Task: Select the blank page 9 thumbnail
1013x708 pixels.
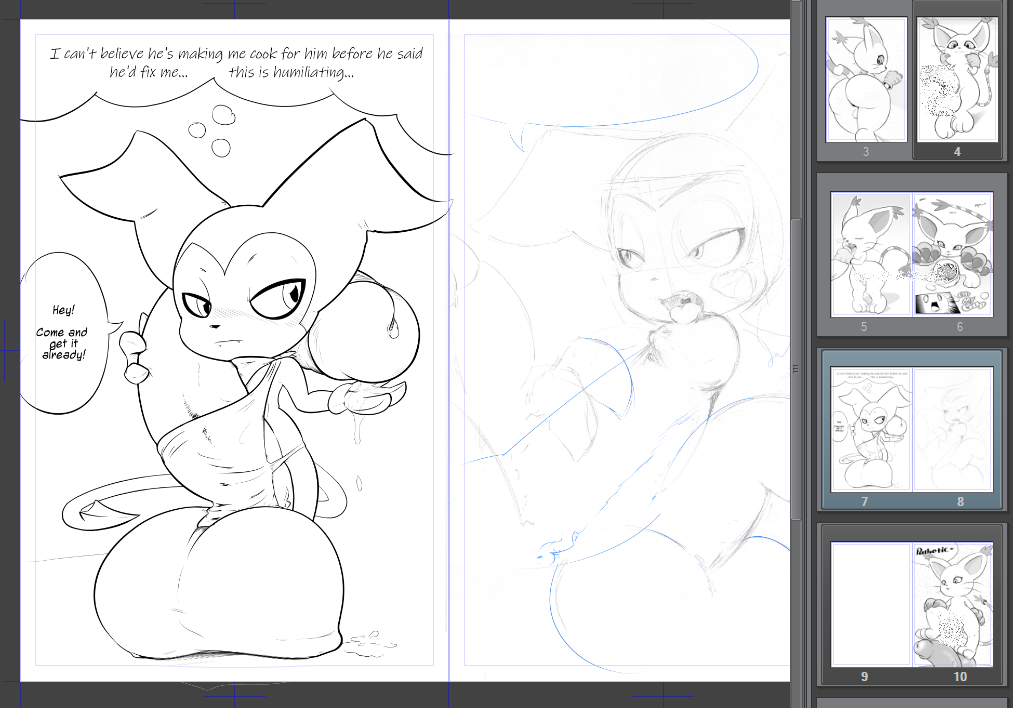Action: pos(871,603)
